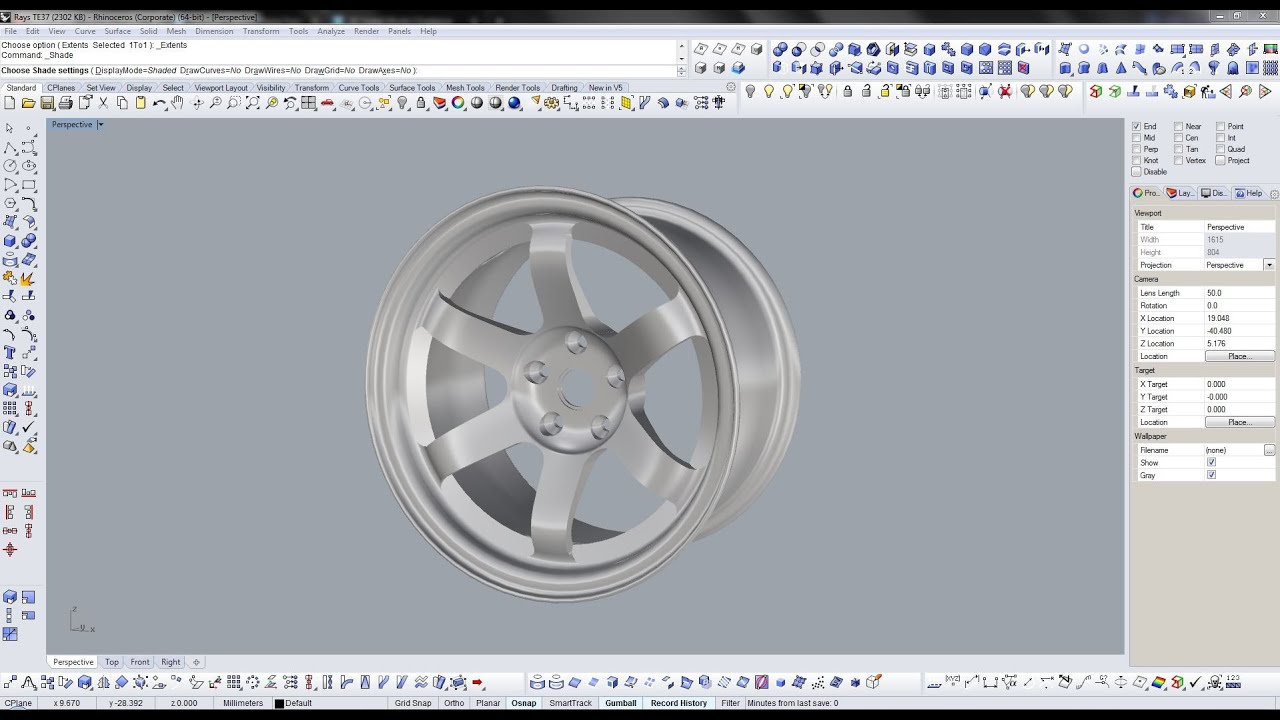Save the model with the floppy icon
This screenshot has width=1280, height=720.
pyautogui.click(x=47, y=103)
